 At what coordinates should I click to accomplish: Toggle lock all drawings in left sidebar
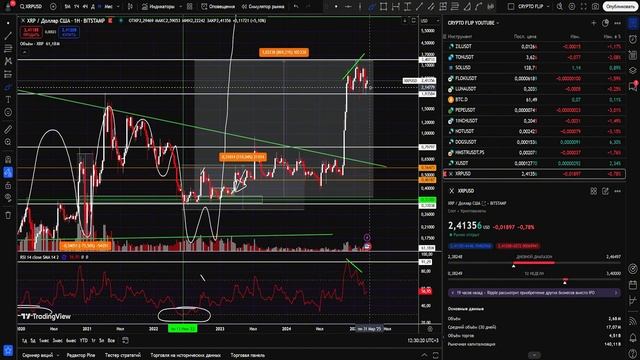pos(8,185)
